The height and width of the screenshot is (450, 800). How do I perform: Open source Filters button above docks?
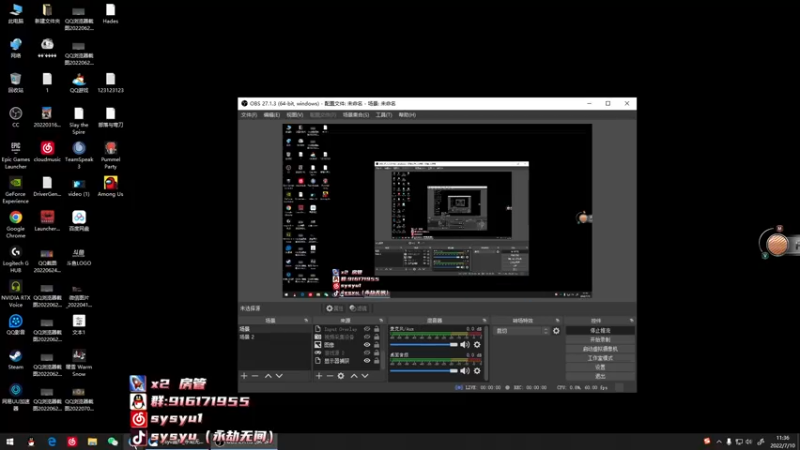coord(359,308)
